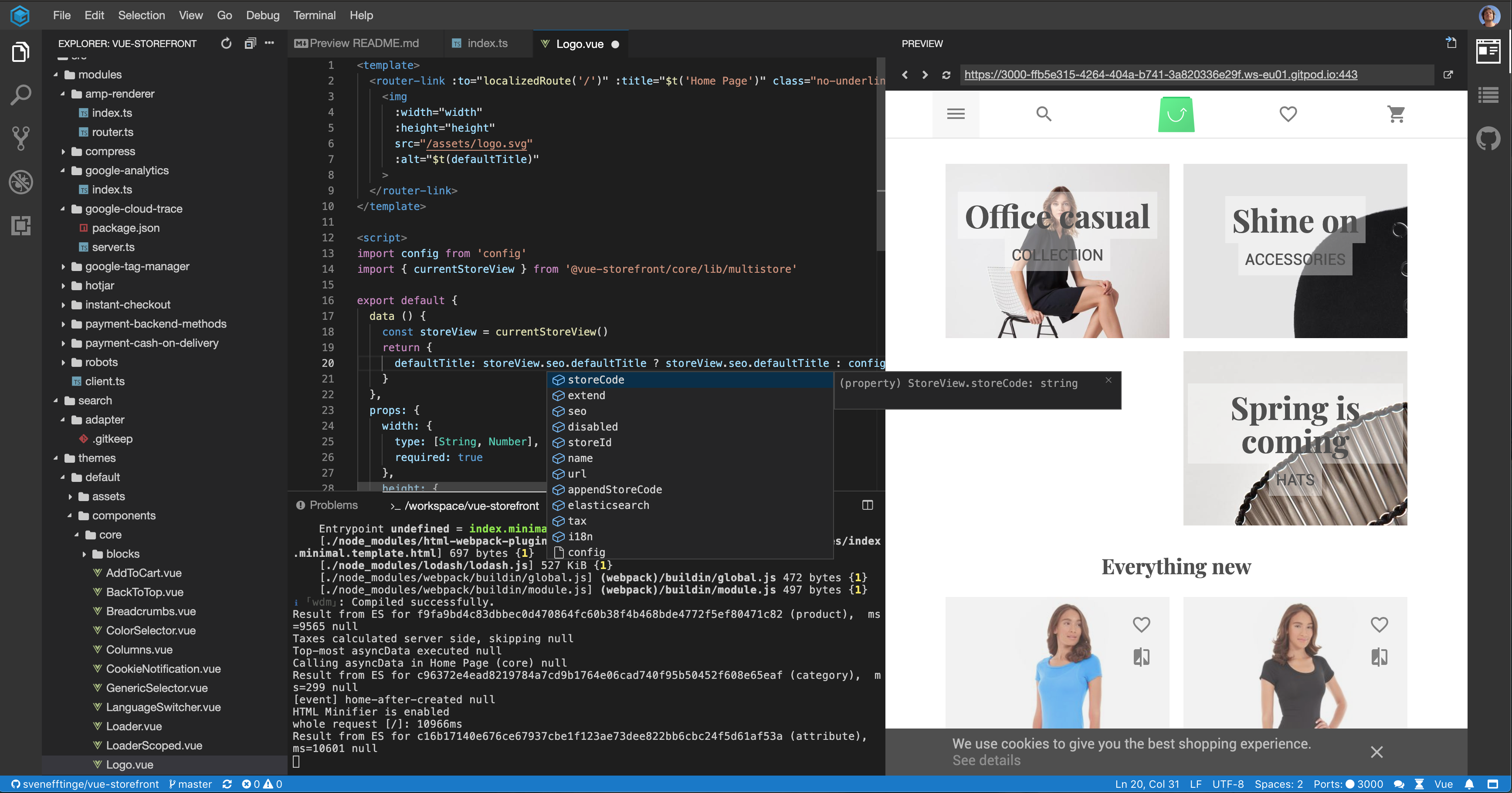Add first product to wishlist heart
1512x793 pixels.
(1141, 624)
